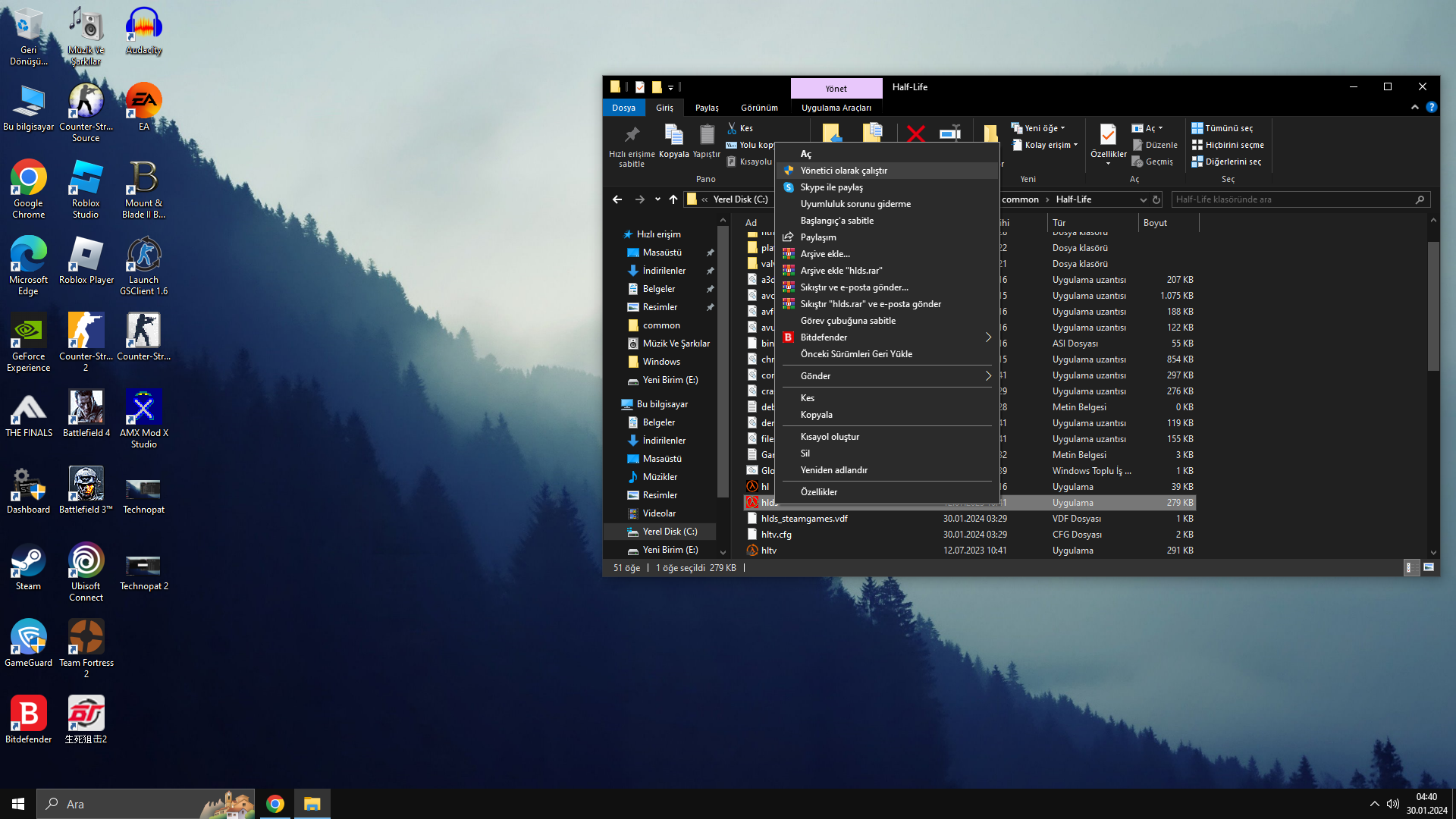Image resolution: width=1456 pixels, height=819 pixels.
Task: Click the rename icon in ribbon
Action: 950,134
